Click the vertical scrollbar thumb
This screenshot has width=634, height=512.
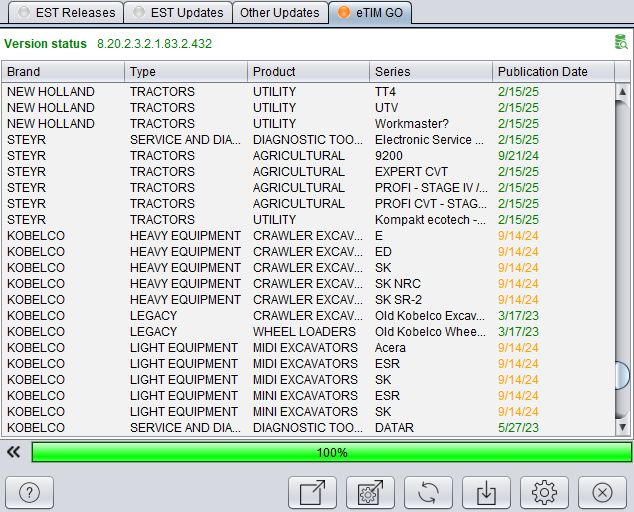point(622,376)
